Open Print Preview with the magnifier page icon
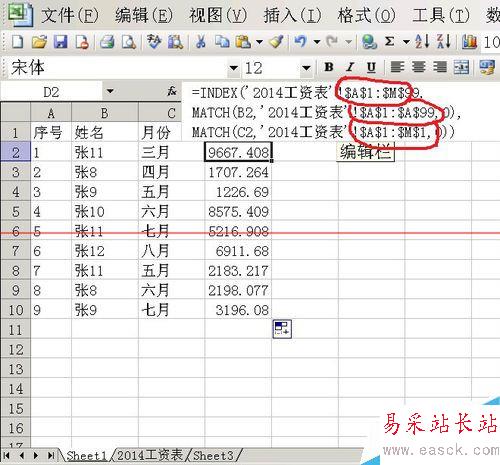Image resolution: width=500 pixels, height=465 pixels. tap(128, 42)
